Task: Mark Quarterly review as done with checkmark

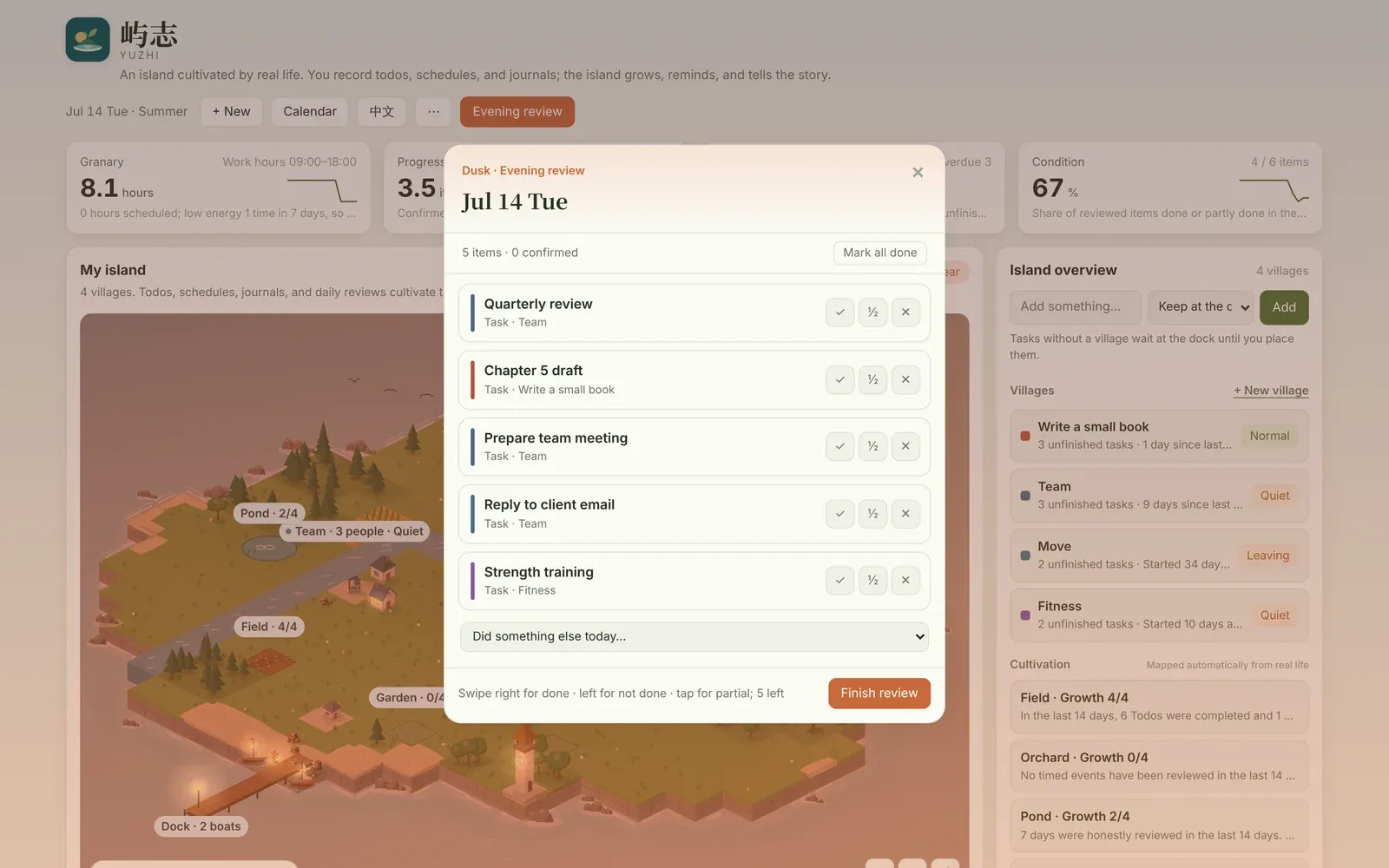Action: pyautogui.click(x=839, y=312)
